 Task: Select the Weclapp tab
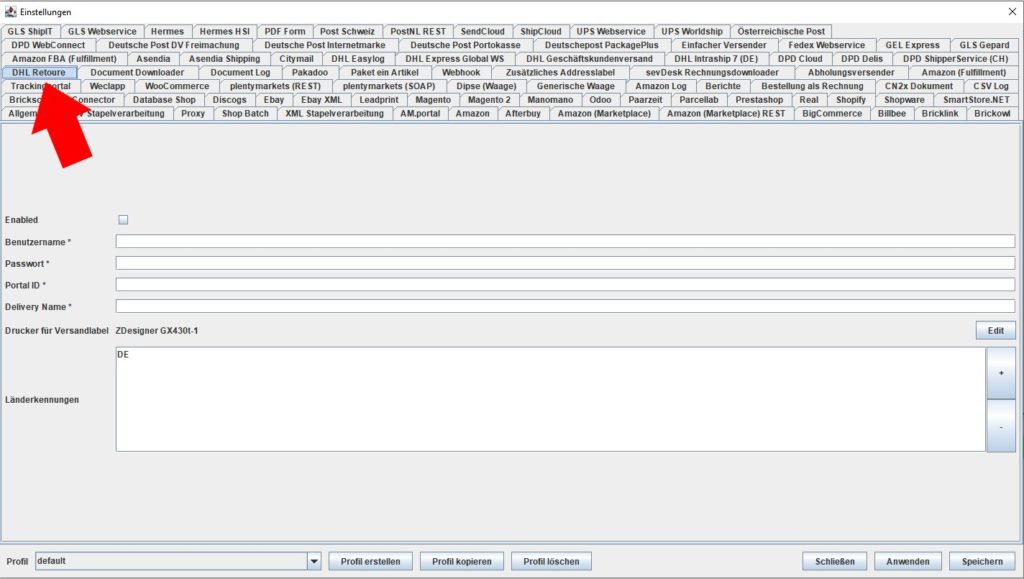(107, 86)
